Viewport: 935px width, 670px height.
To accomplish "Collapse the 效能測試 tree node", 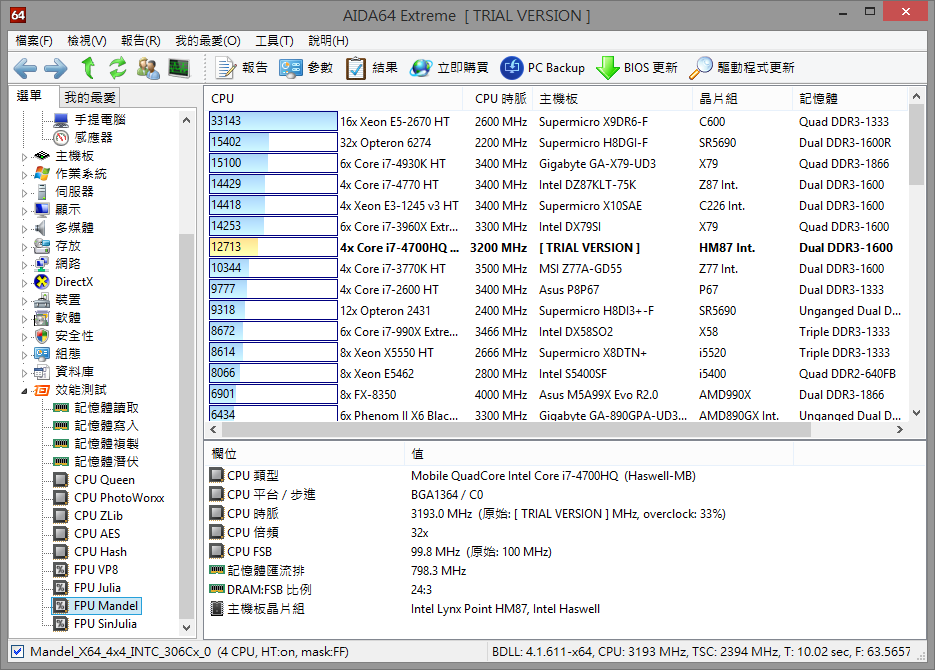I will 24,391.
